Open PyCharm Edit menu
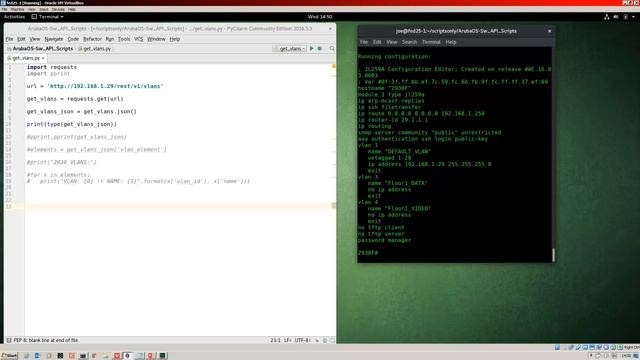Viewport: 640px width, 360px height. coord(21,39)
